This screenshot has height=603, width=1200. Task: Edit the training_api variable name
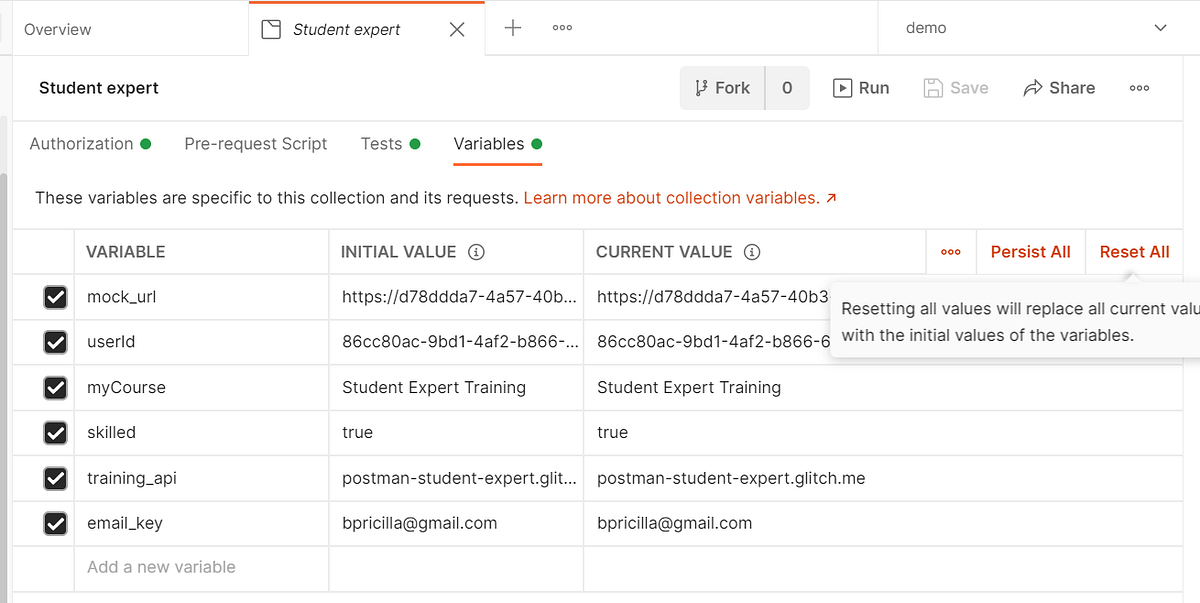coord(201,478)
